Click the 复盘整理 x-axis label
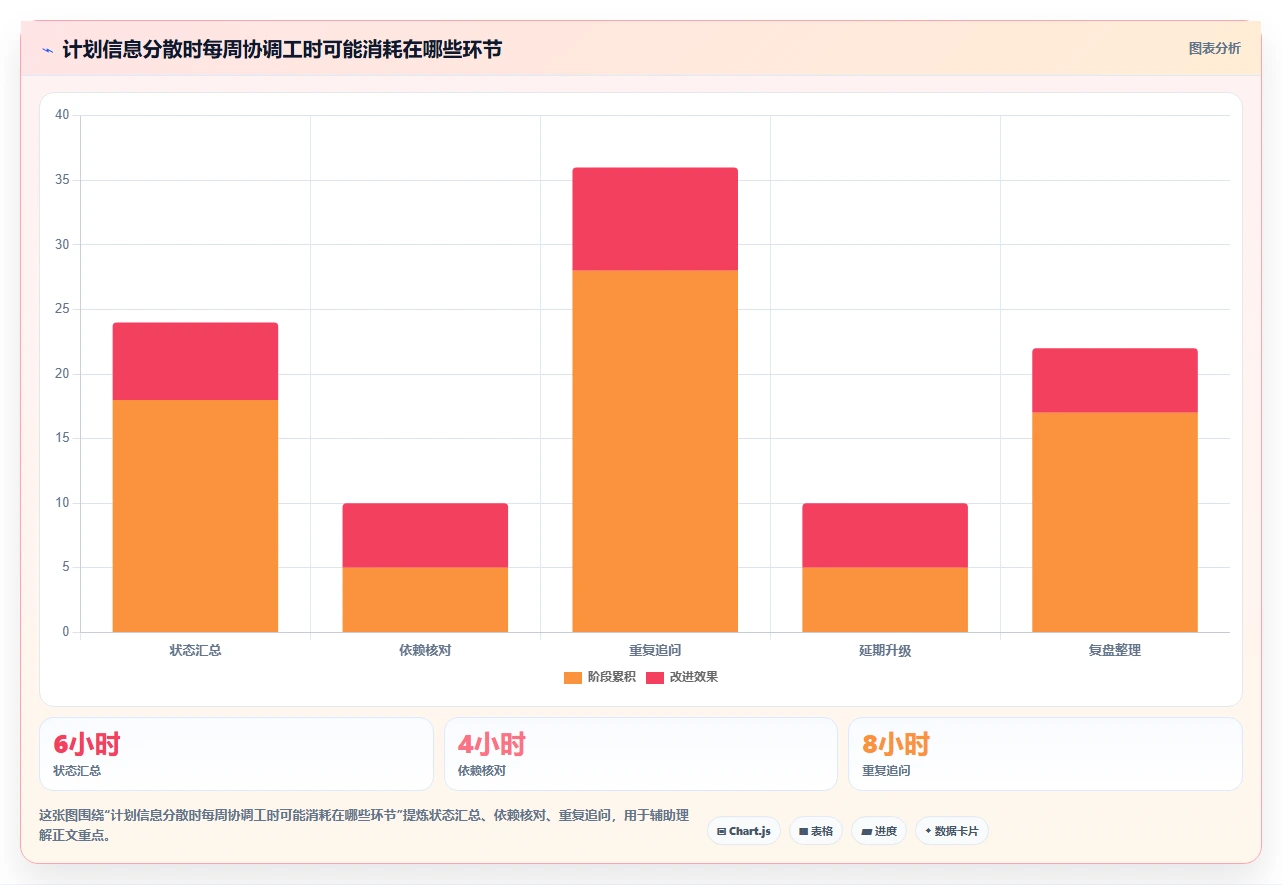 [1115, 650]
